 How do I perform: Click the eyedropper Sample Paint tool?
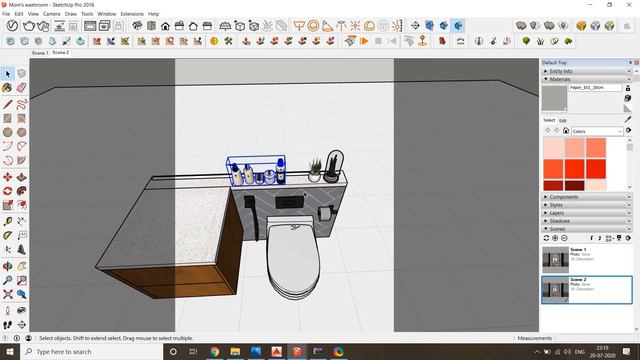(x=628, y=119)
